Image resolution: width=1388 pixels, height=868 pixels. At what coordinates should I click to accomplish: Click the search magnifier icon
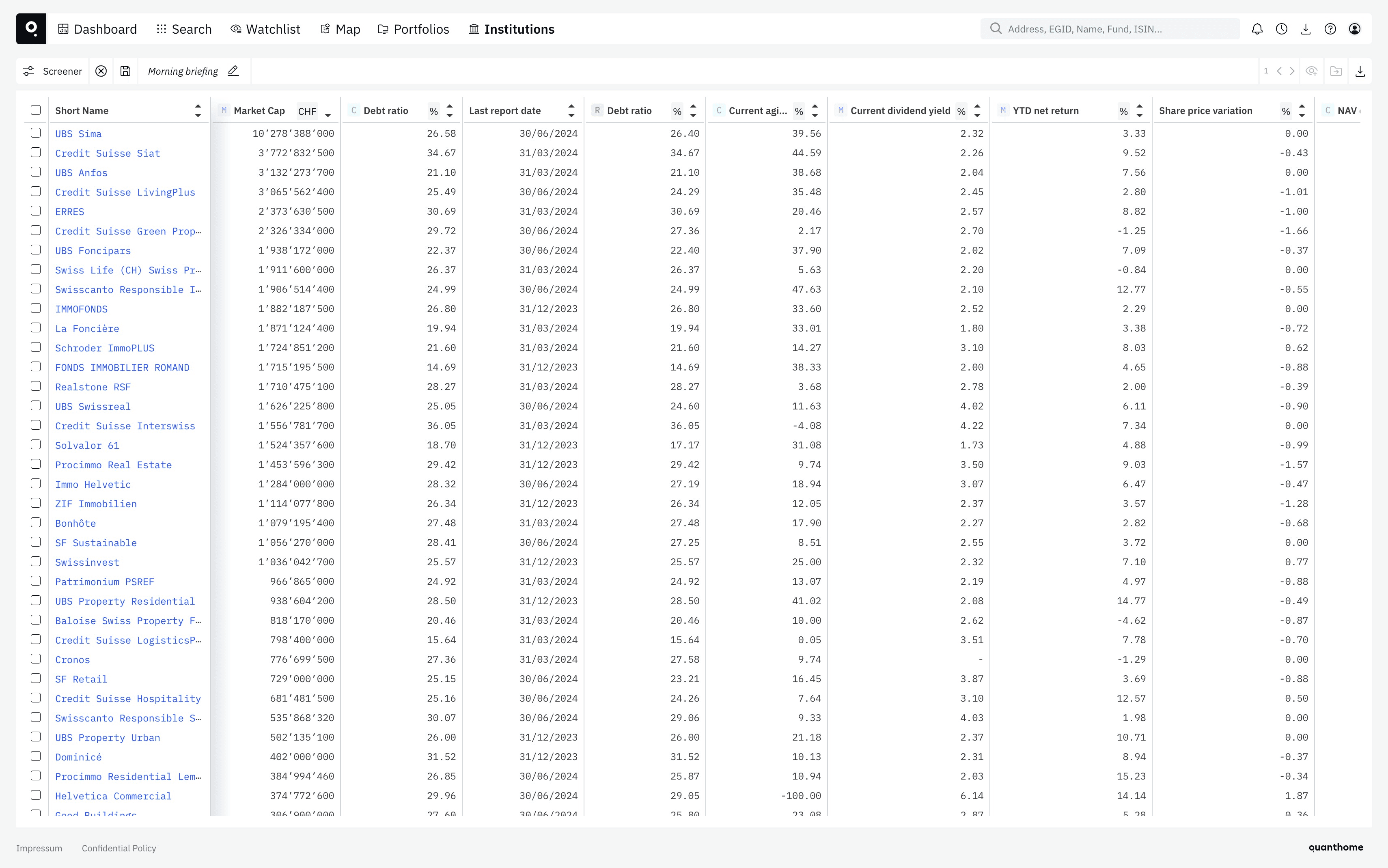(996, 29)
